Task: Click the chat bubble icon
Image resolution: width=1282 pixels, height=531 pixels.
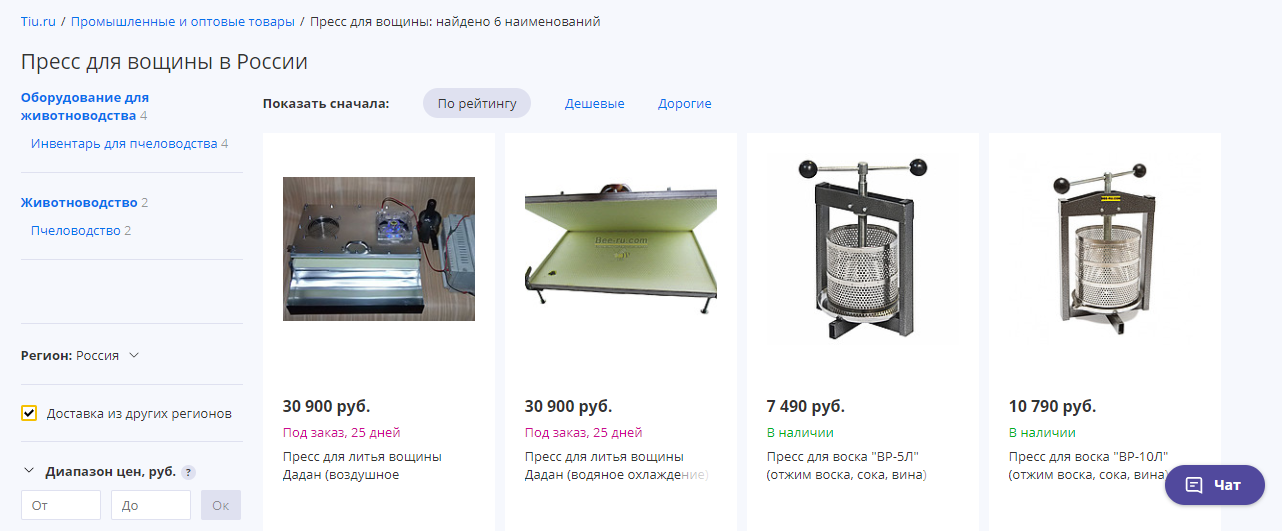Action: (1194, 485)
